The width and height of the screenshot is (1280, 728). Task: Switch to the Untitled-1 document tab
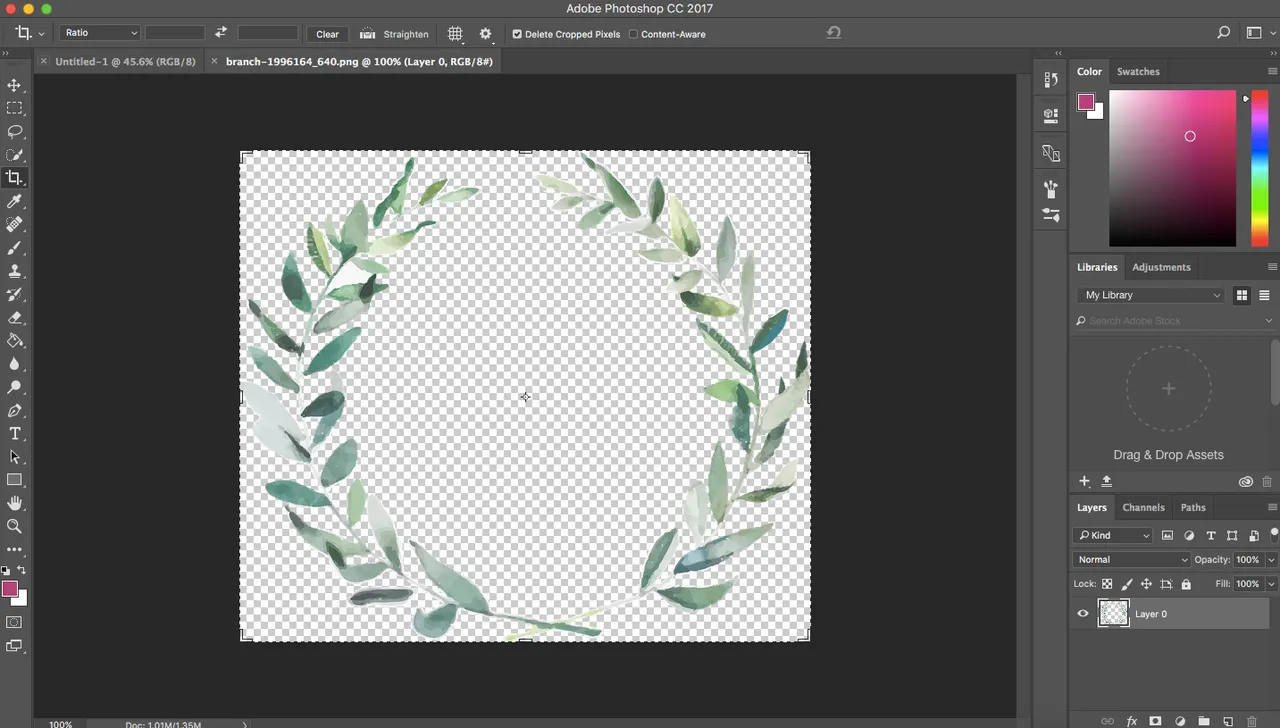(125, 61)
